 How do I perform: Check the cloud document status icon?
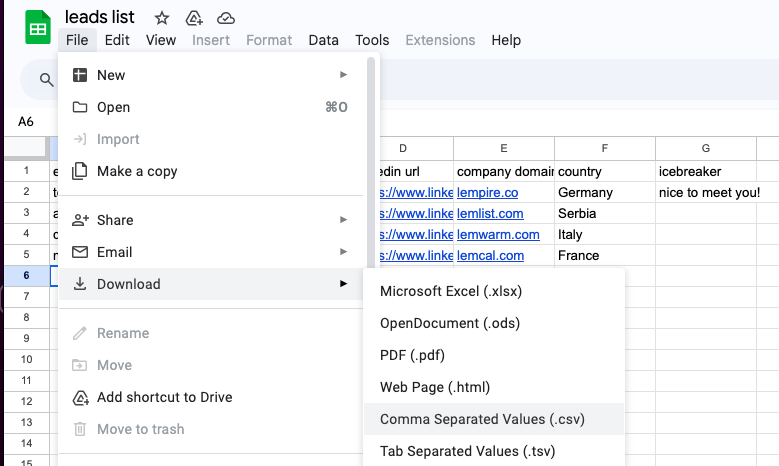[x=226, y=18]
